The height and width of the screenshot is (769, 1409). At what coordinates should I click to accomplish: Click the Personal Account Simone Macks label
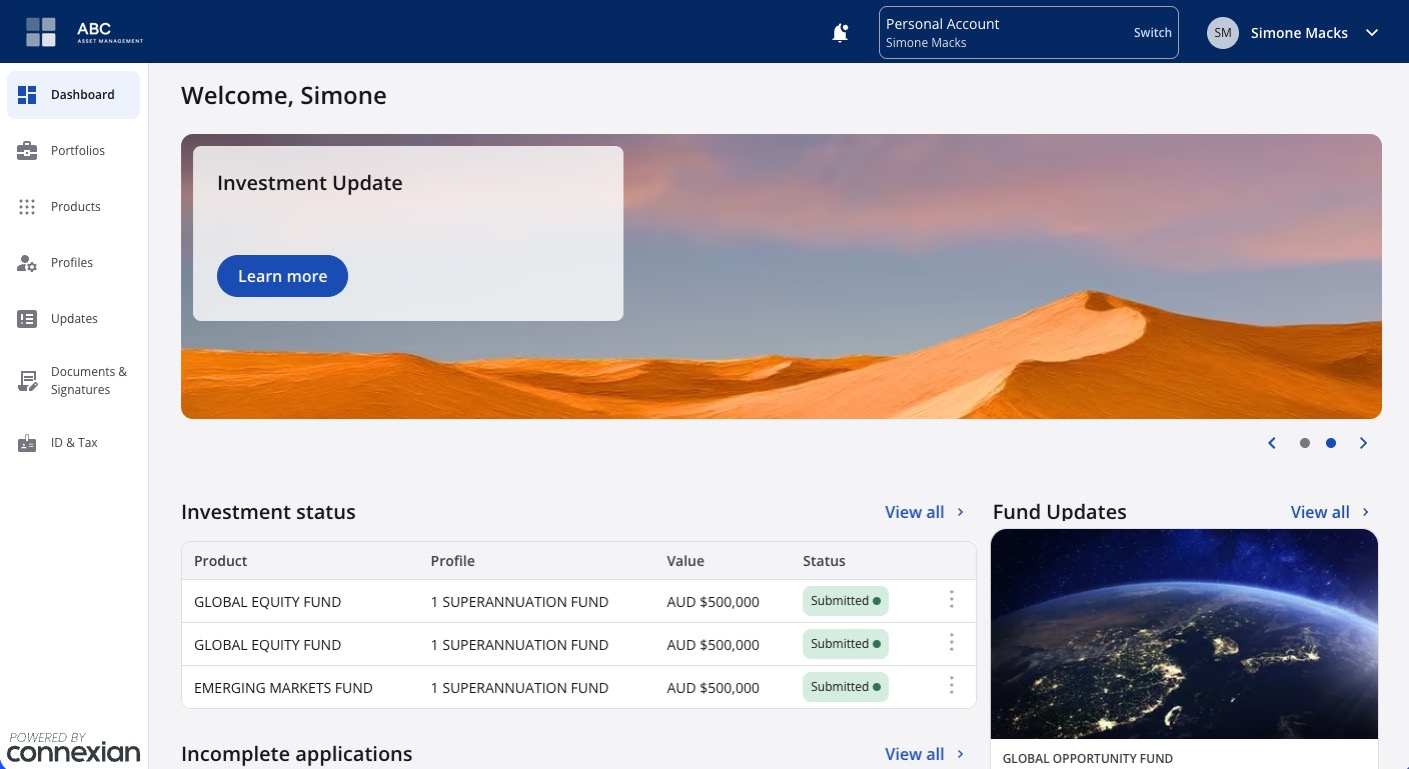(x=942, y=33)
